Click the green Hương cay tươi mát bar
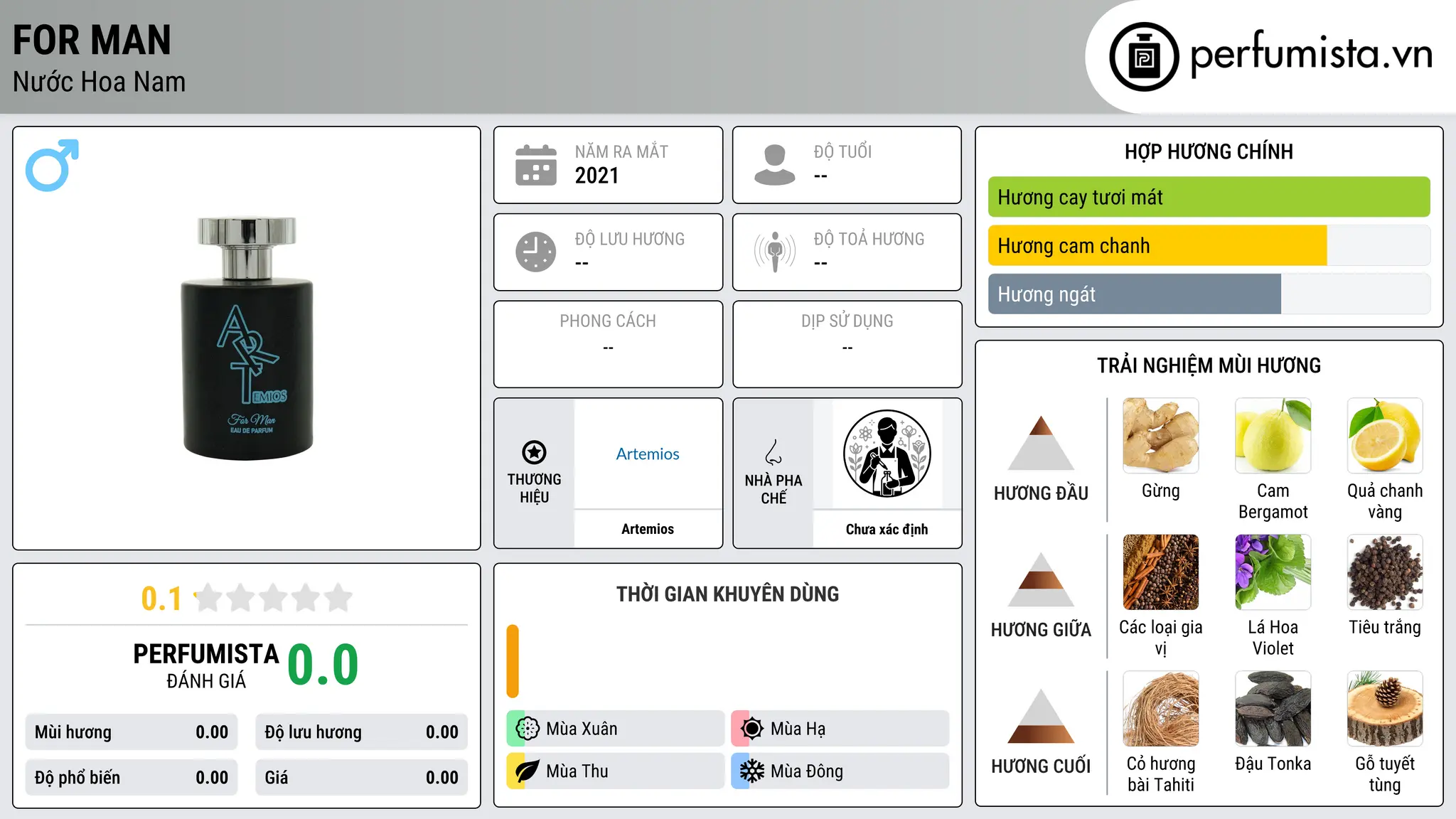The width and height of the screenshot is (1456, 819). [1209, 197]
